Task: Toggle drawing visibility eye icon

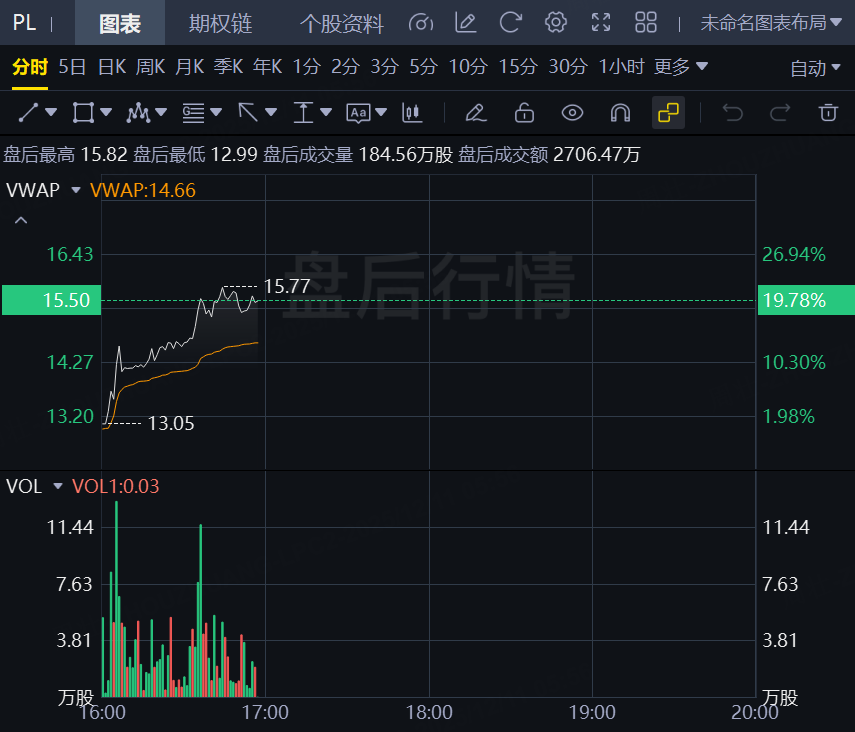Action: (572, 112)
